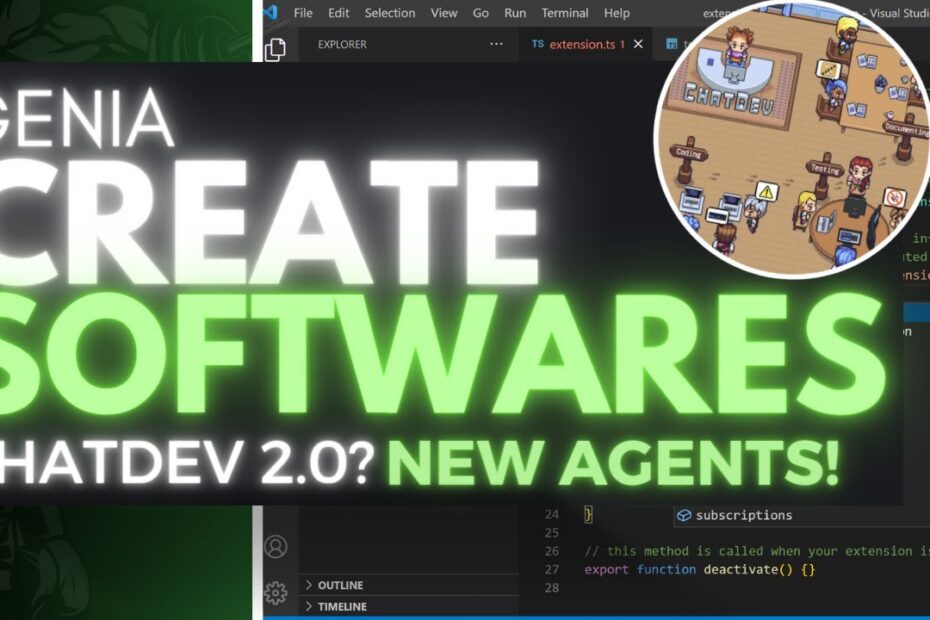
Task: Click the Accounts icon in activity bar
Action: click(x=276, y=546)
